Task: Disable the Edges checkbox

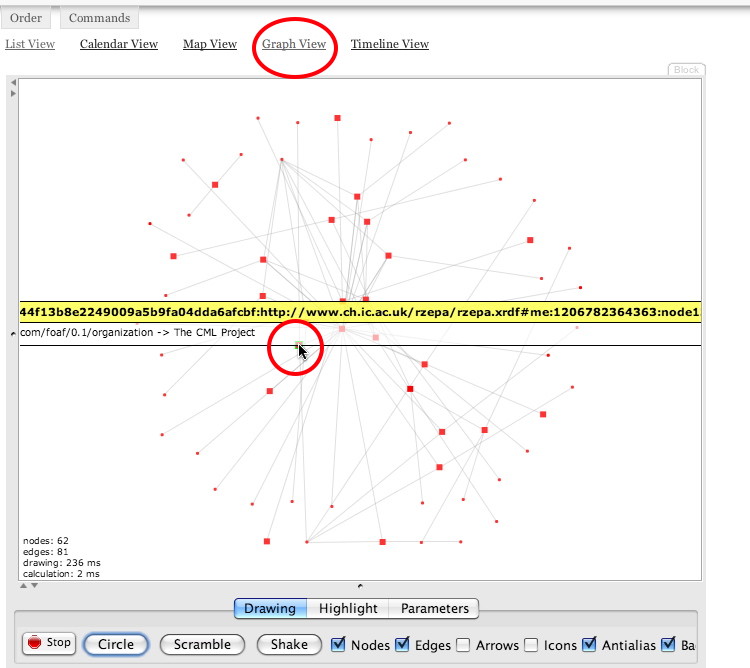Action: click(x=403, y=644)
